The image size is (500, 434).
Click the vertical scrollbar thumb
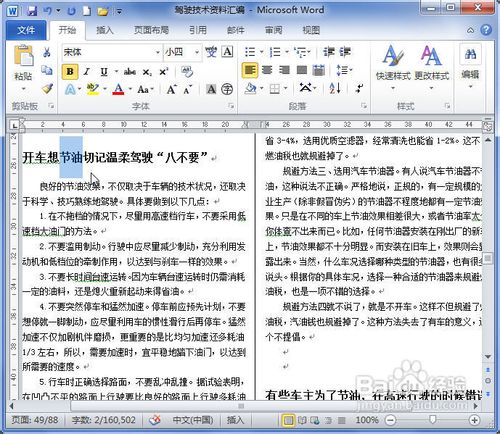pyautogui.click(x=488, y=258)
